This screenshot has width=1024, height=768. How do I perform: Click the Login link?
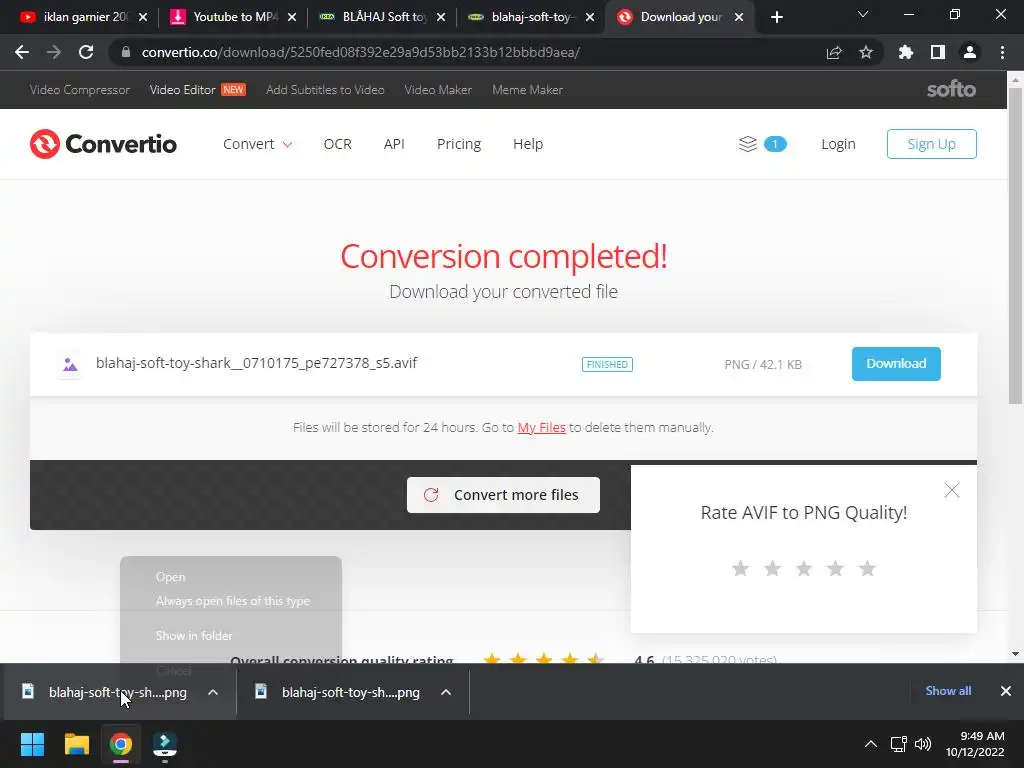tap(838, 144)
